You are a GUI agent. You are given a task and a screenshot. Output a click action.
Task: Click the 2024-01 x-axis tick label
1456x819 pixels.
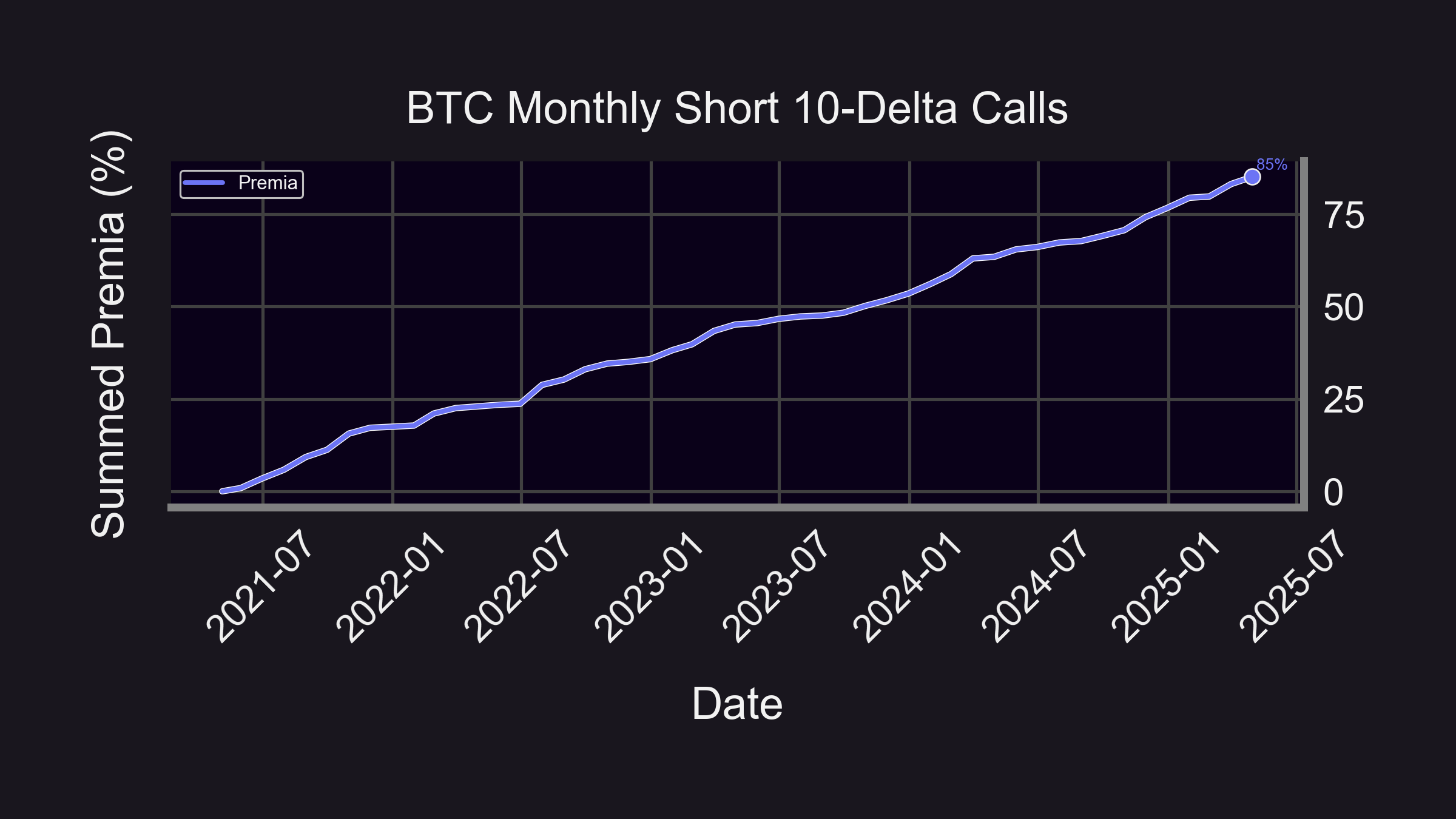(906, 586)
